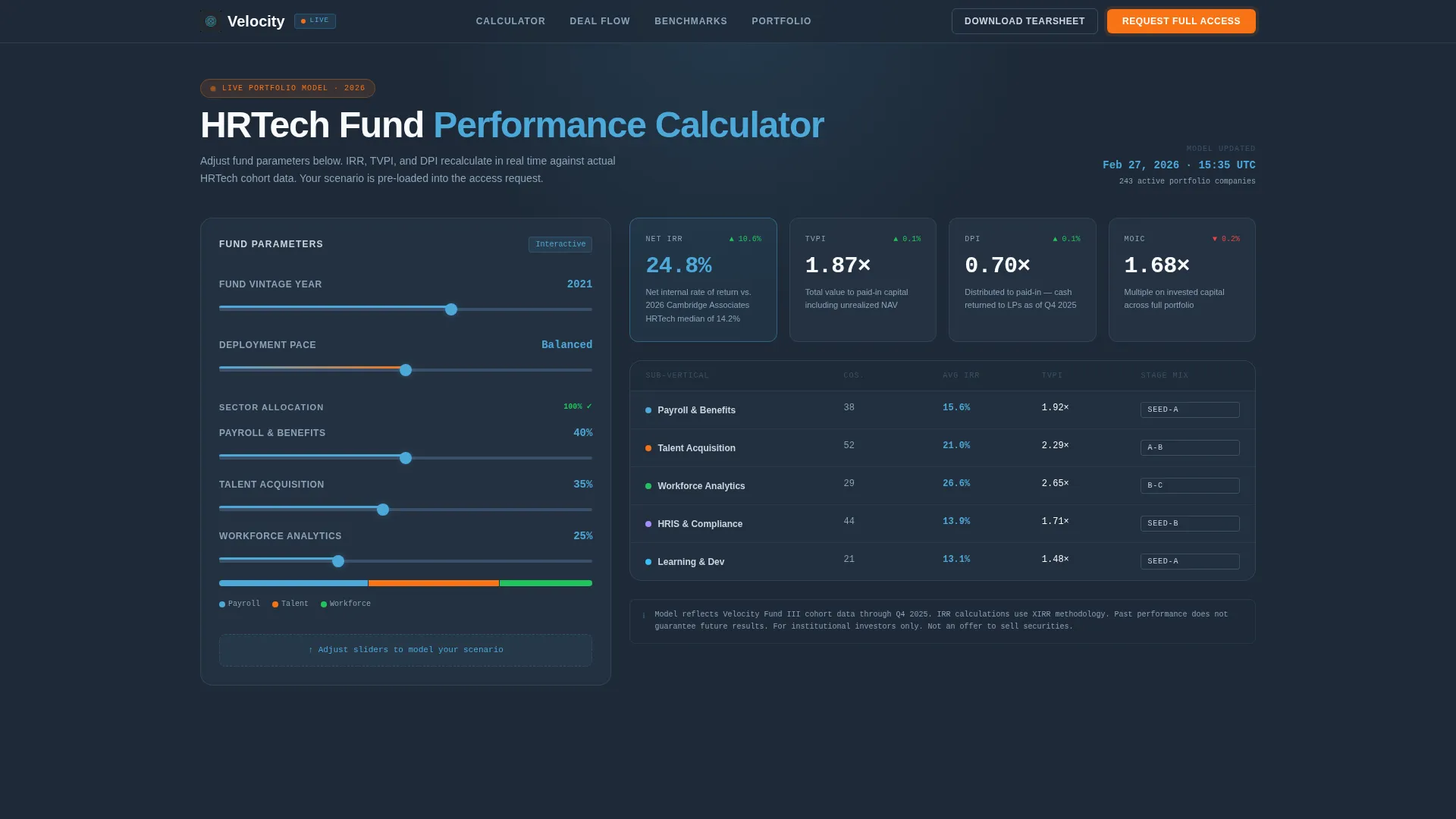Click MOIC down-arrow 0.2% change indicator
Viewport: 1456px width, 819px height.
point(1226,240)
